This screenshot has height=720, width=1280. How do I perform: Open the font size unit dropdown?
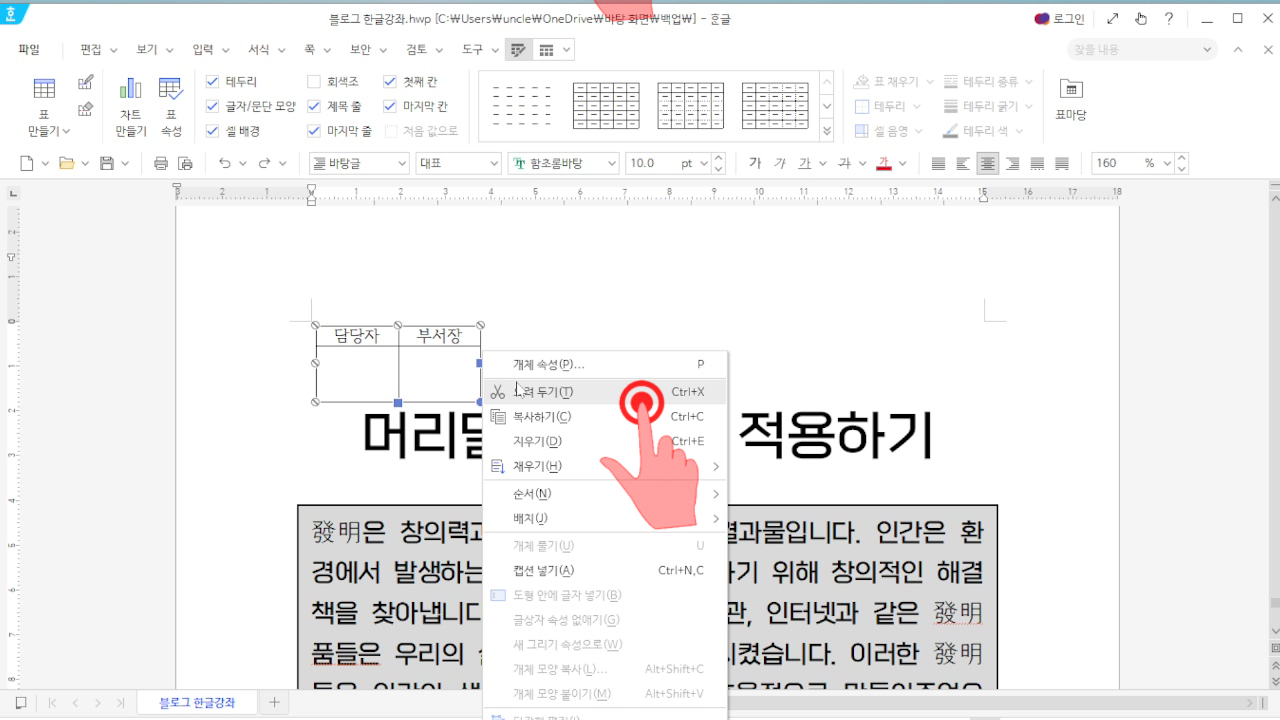point(704,163)
